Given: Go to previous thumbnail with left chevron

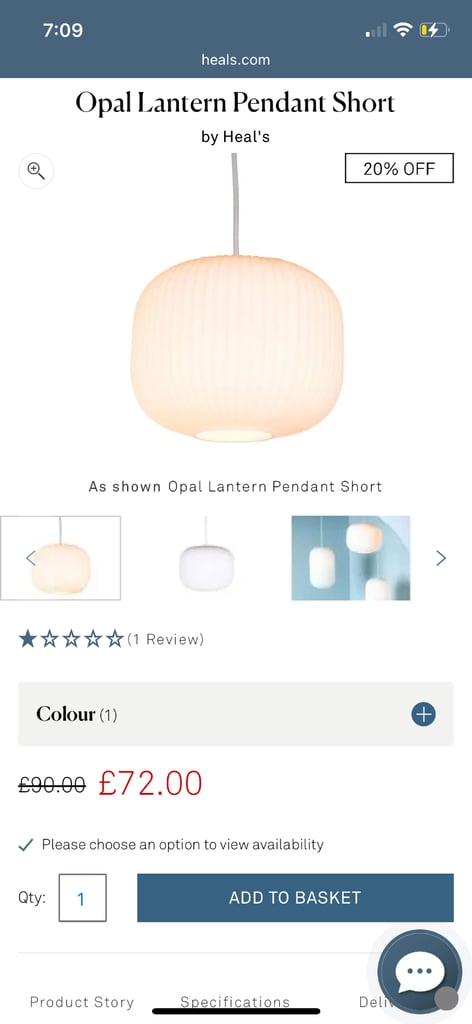Looking at the screenshot, I should click(x=30, y=558).
